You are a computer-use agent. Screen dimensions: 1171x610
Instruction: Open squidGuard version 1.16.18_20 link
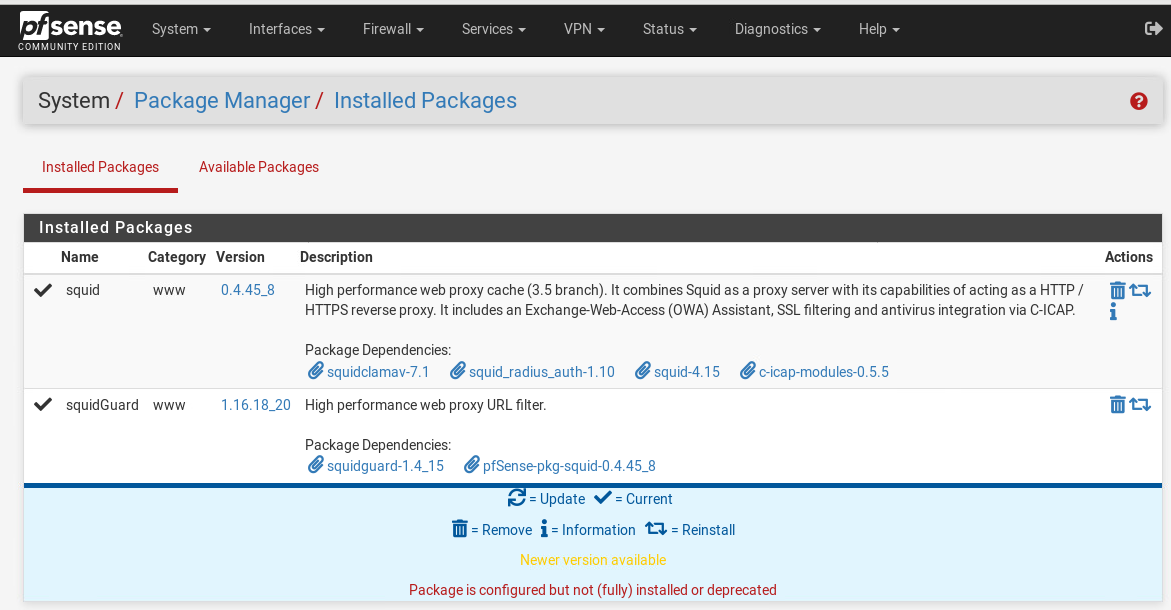[255, 405]
